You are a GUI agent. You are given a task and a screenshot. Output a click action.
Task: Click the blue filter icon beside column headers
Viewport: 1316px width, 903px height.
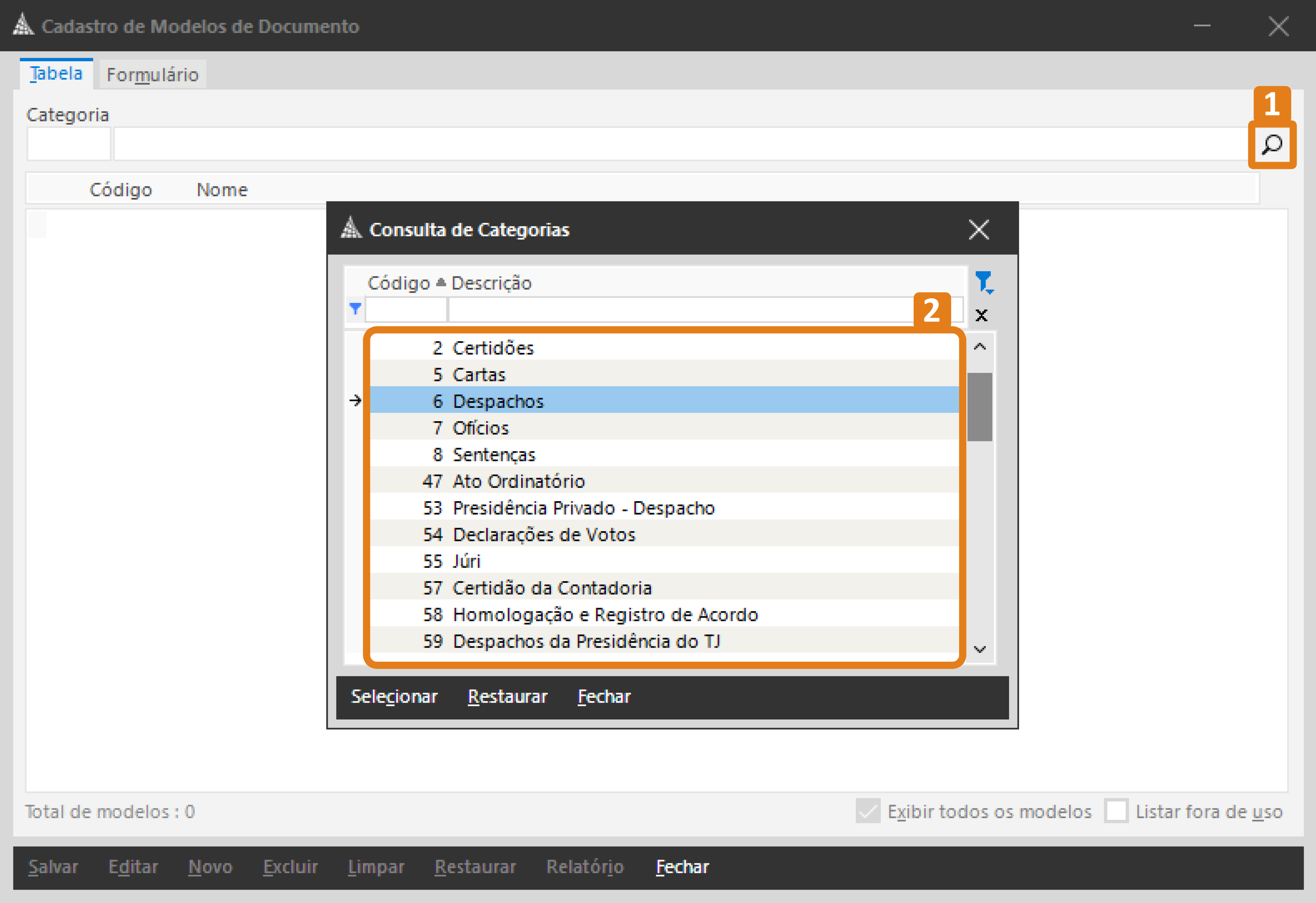point(984,282)
